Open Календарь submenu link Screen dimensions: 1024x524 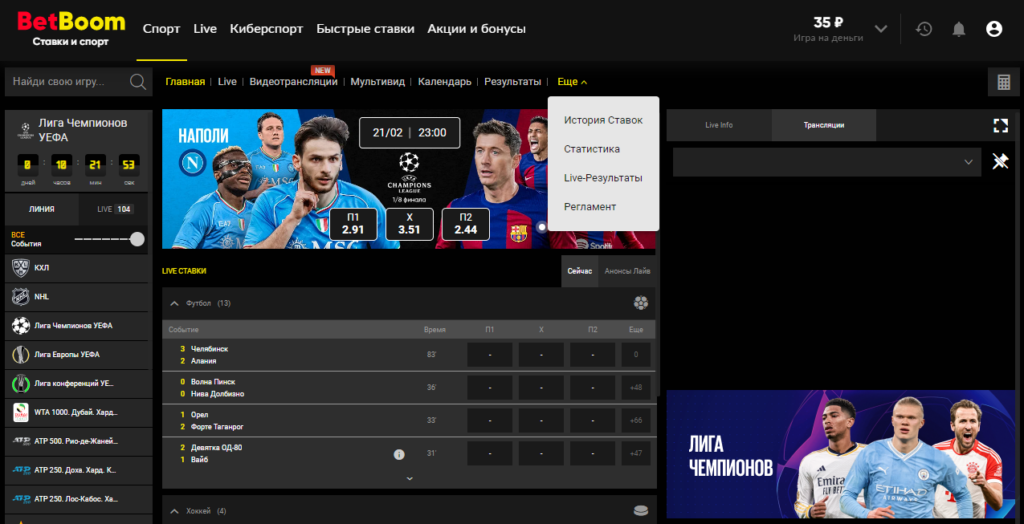point(445,82)
